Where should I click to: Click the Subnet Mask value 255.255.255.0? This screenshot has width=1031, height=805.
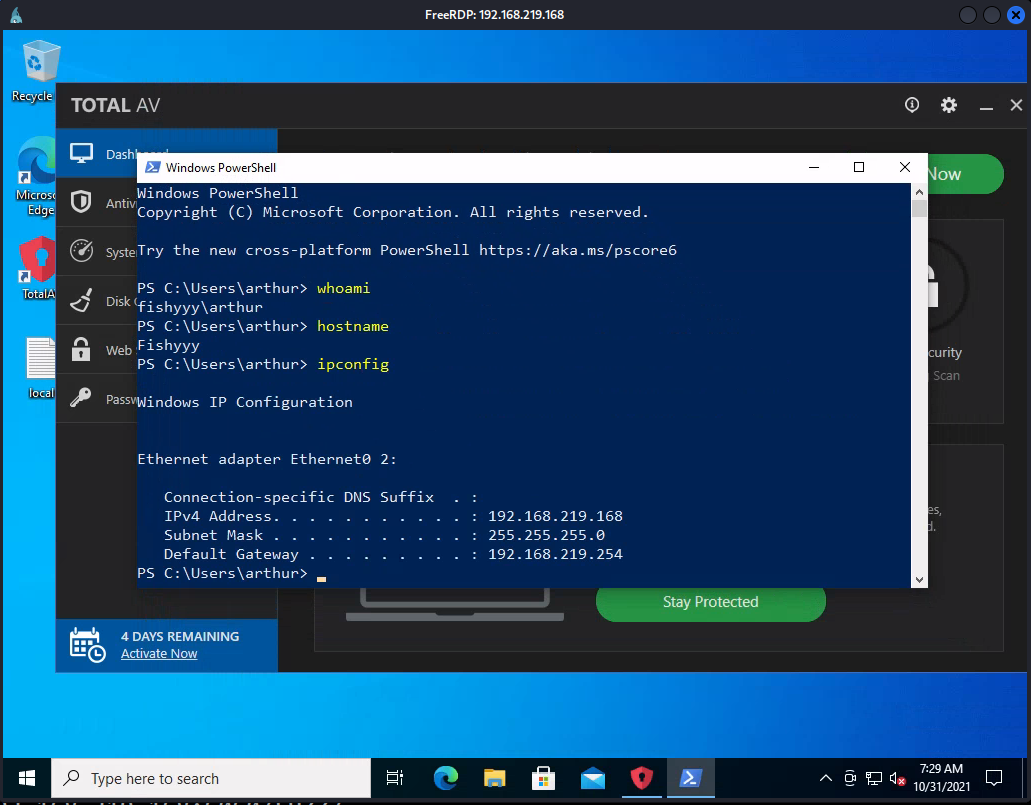(x=546, y=535)
